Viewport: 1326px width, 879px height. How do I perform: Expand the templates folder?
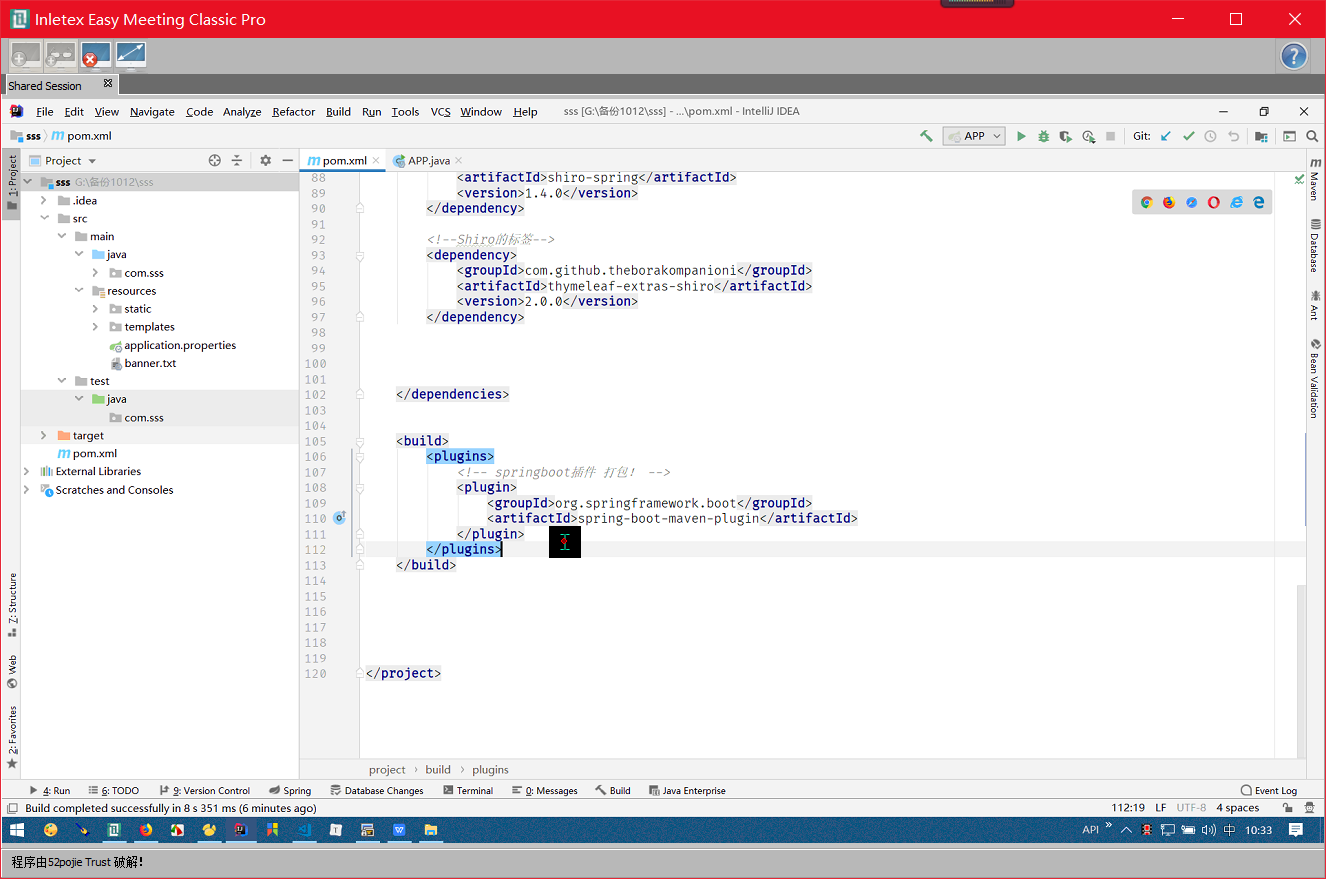tap(96, 327)
